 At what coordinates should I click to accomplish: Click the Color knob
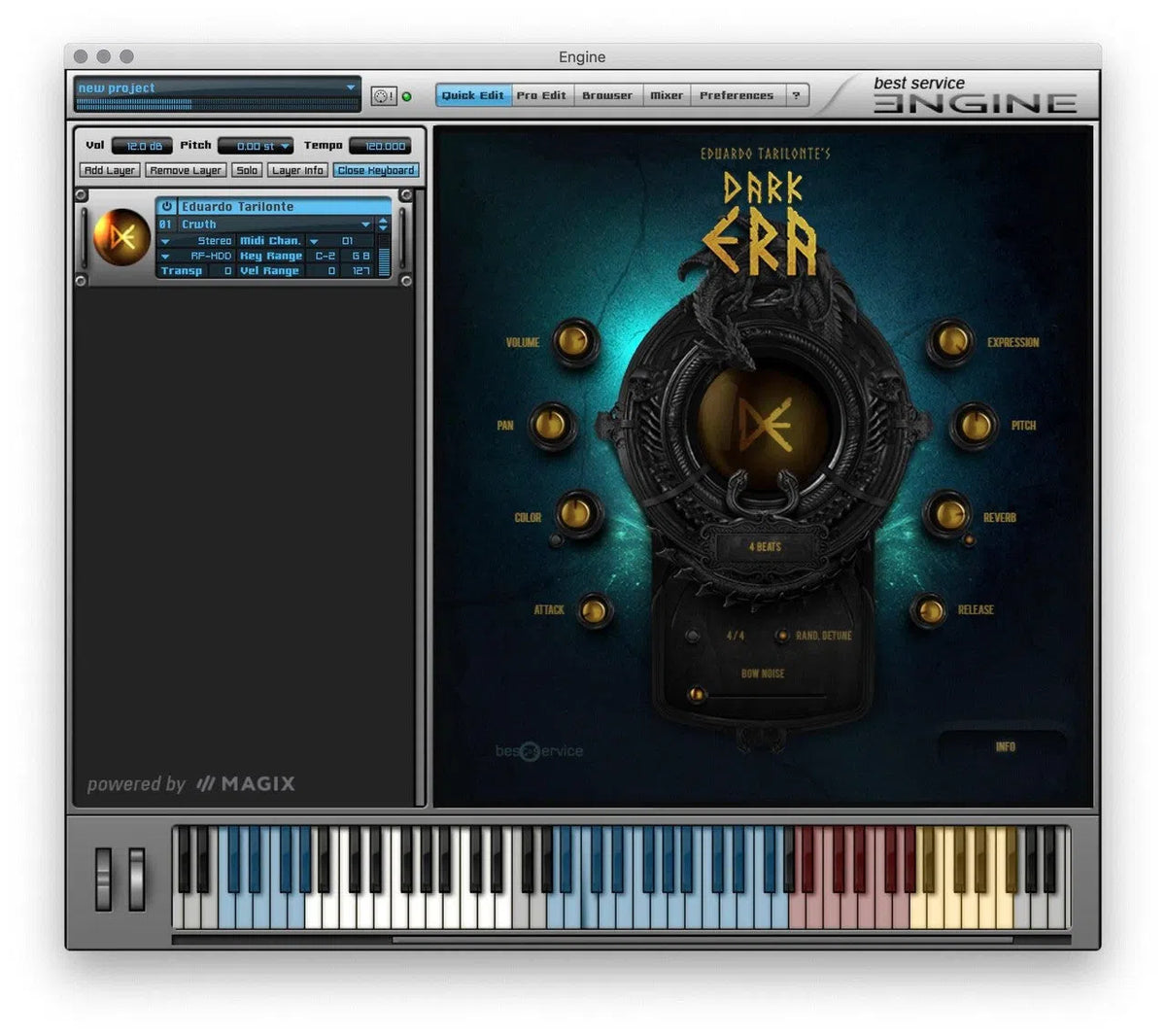pyautogui.click(x=578, y=512)
